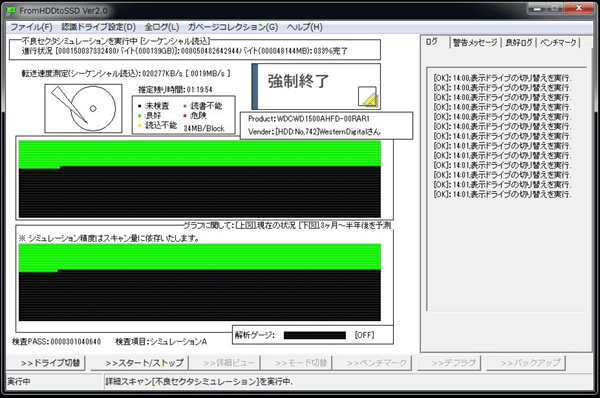Click the last [OK]: 14:01 log entry
Image resolution: width=600 pixels, height=398 pixels.
click(x=502, y=194)
